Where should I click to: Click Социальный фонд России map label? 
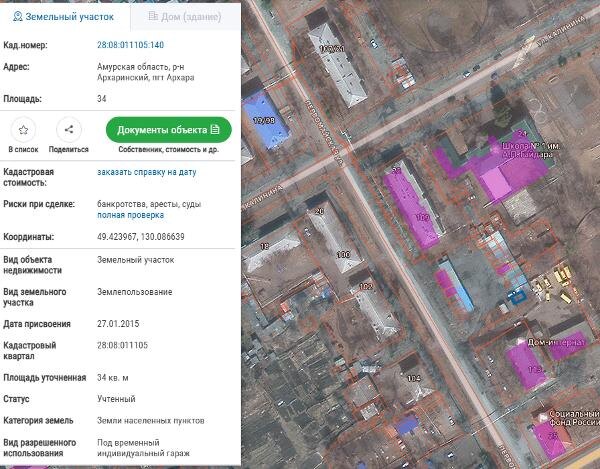pyautogui.click(x=574, y=418)
